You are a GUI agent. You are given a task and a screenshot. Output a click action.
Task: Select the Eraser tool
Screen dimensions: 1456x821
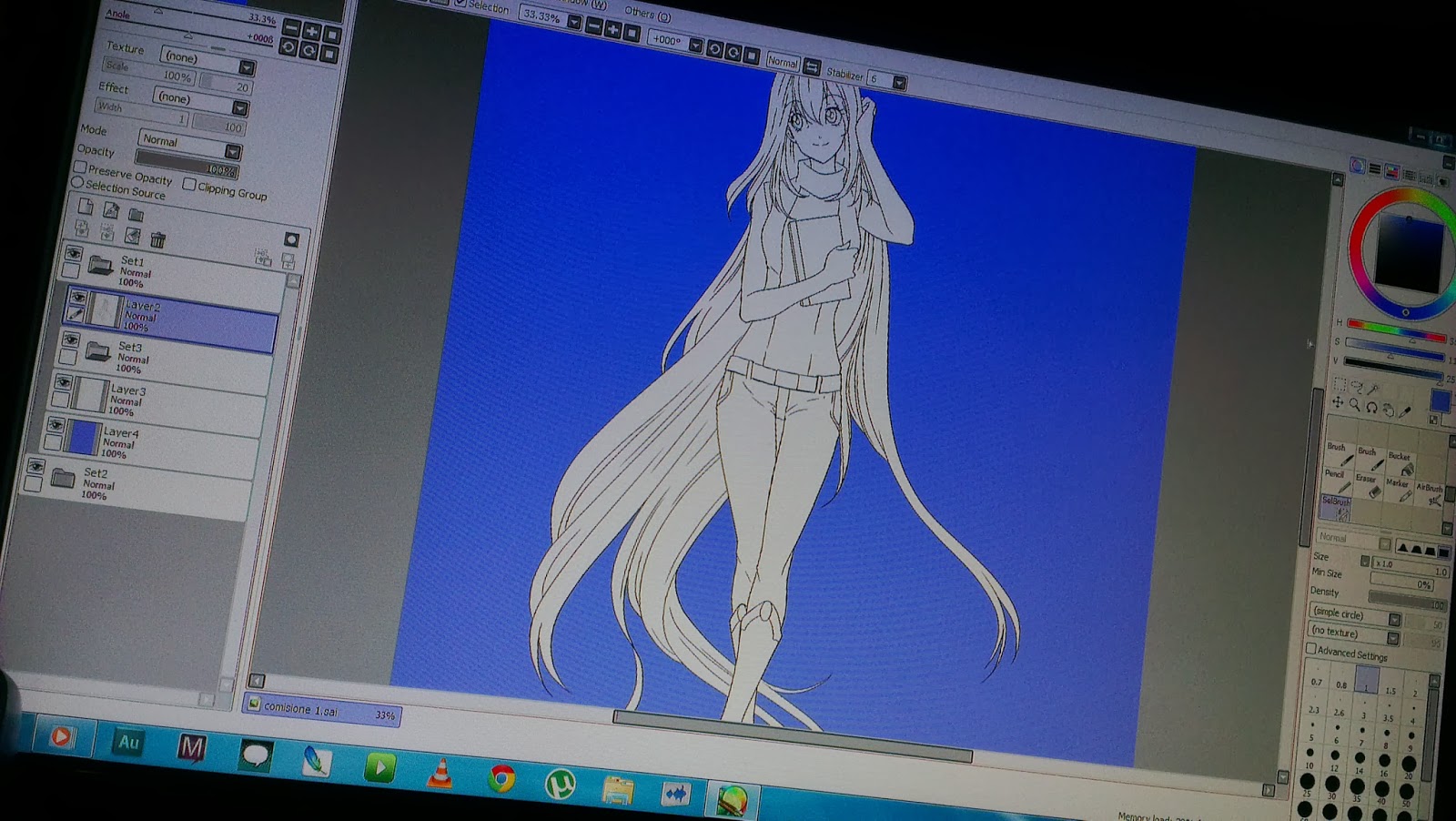coord(1368,484)
